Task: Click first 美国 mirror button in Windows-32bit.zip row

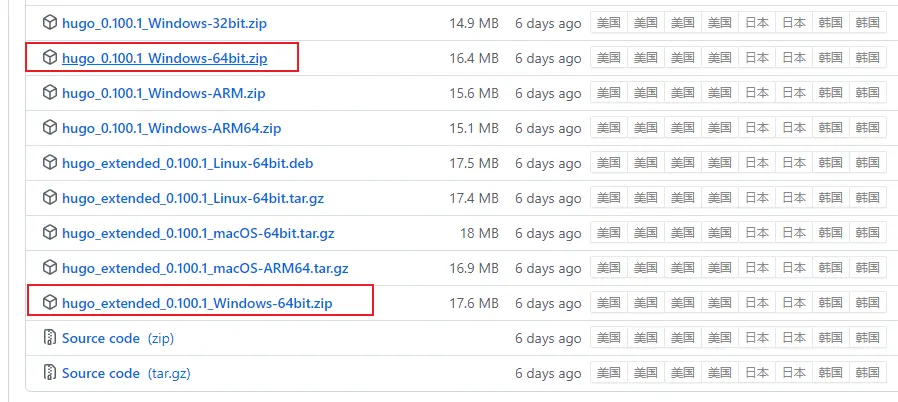Action: pos(609,23)
